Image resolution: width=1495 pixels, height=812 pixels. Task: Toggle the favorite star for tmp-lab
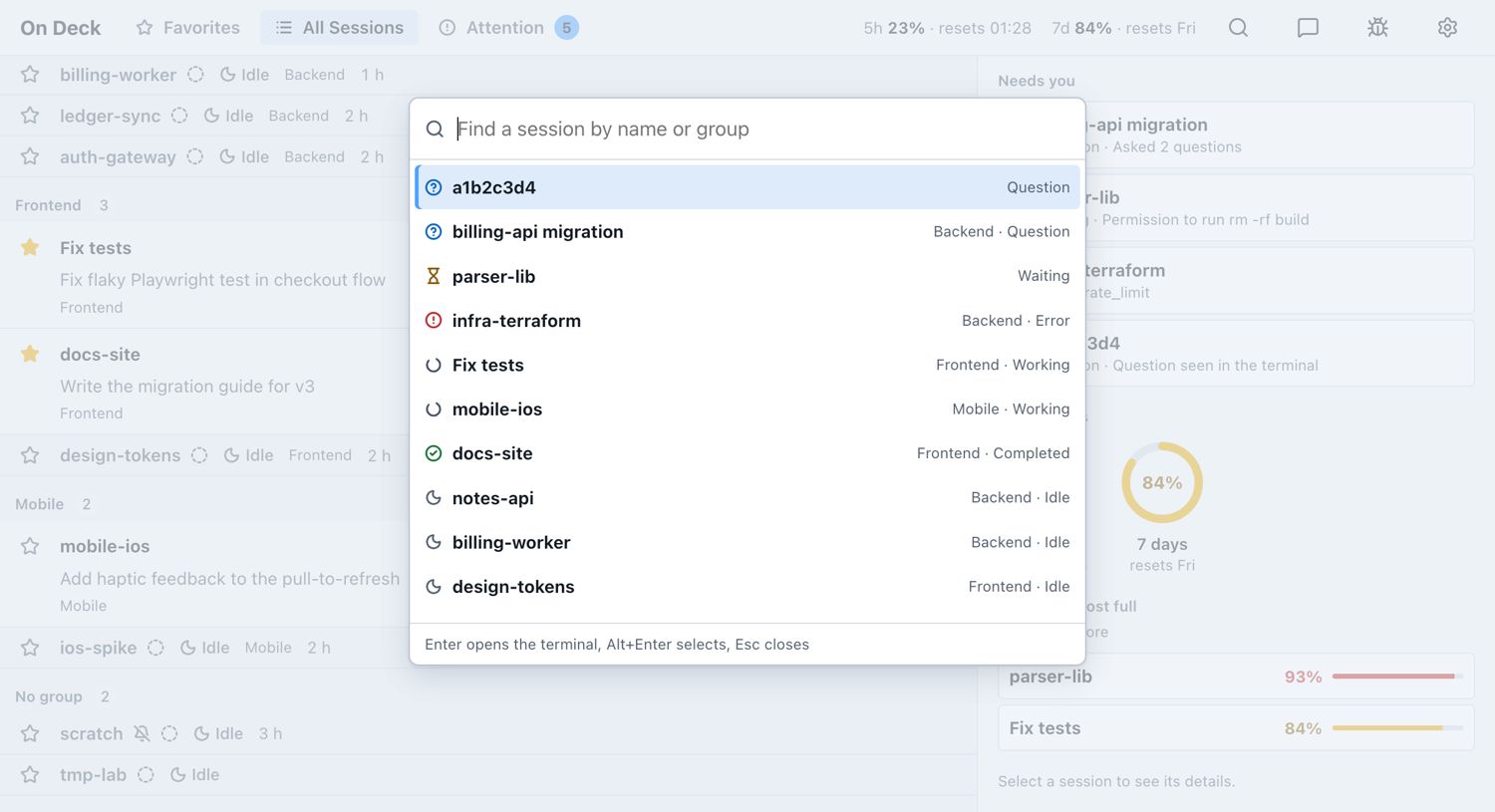point(30,775)
